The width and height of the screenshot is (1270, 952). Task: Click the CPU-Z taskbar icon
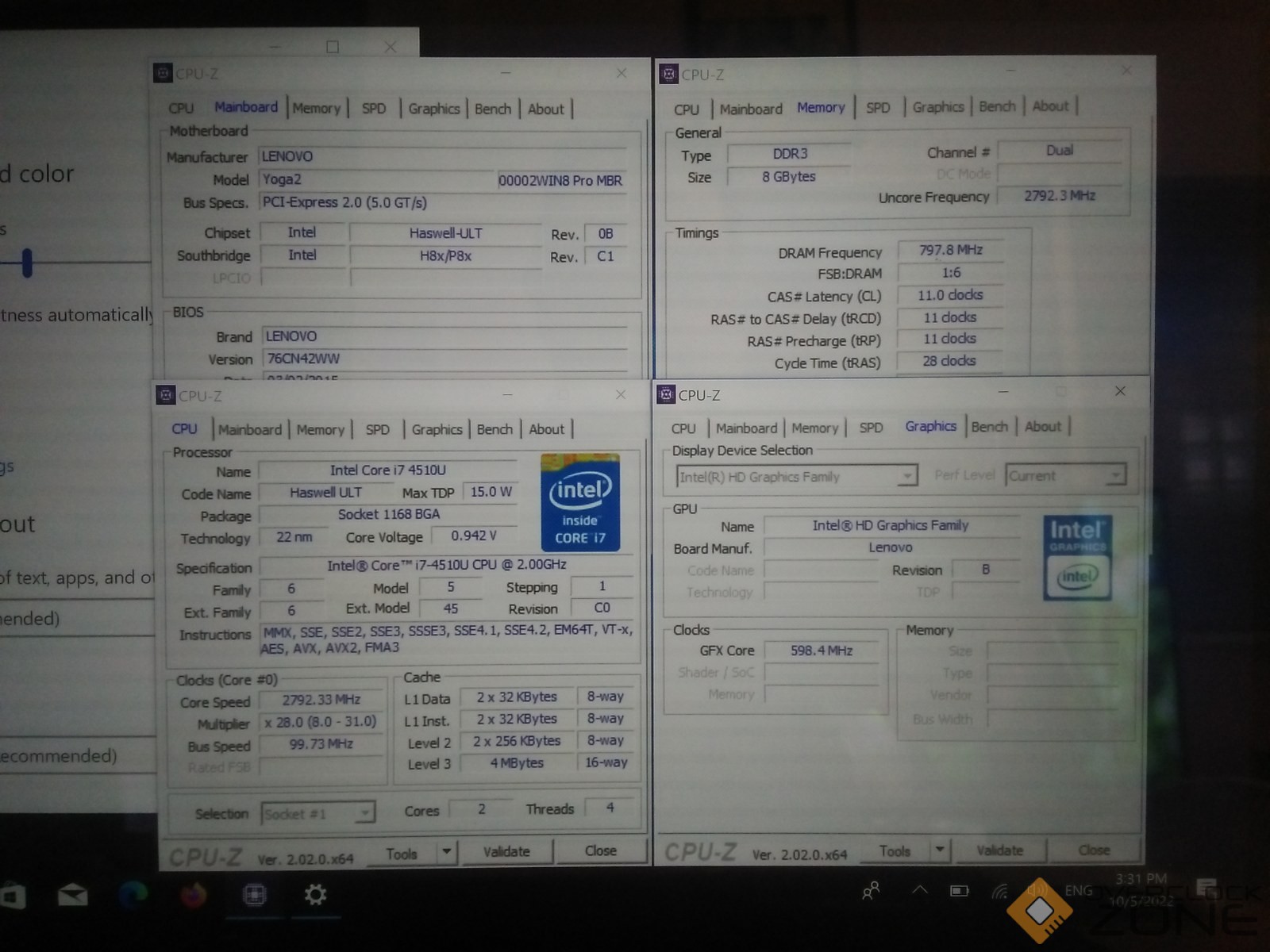[254, 895]
